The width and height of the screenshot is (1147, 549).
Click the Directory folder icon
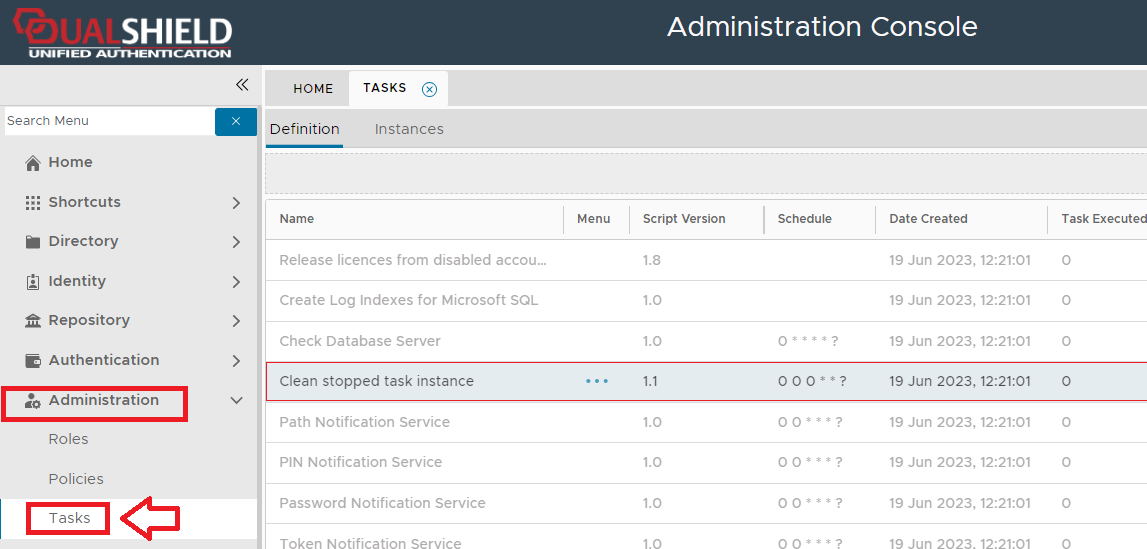33,242
